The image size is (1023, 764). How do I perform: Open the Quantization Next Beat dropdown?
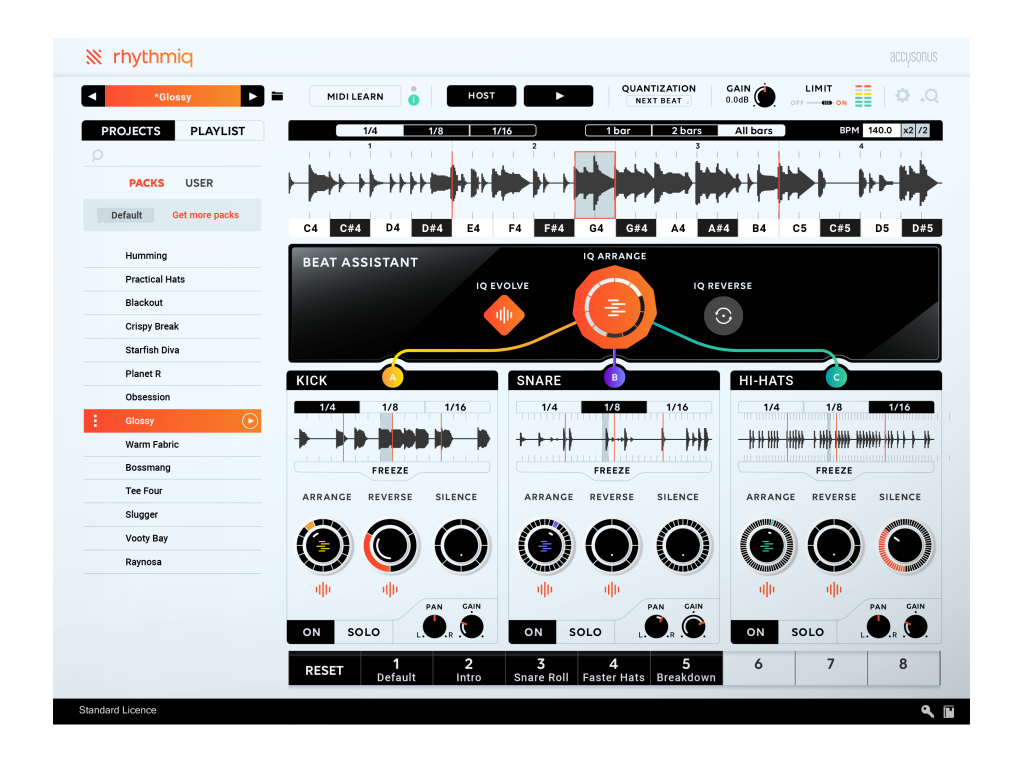(x=659, y=101)
